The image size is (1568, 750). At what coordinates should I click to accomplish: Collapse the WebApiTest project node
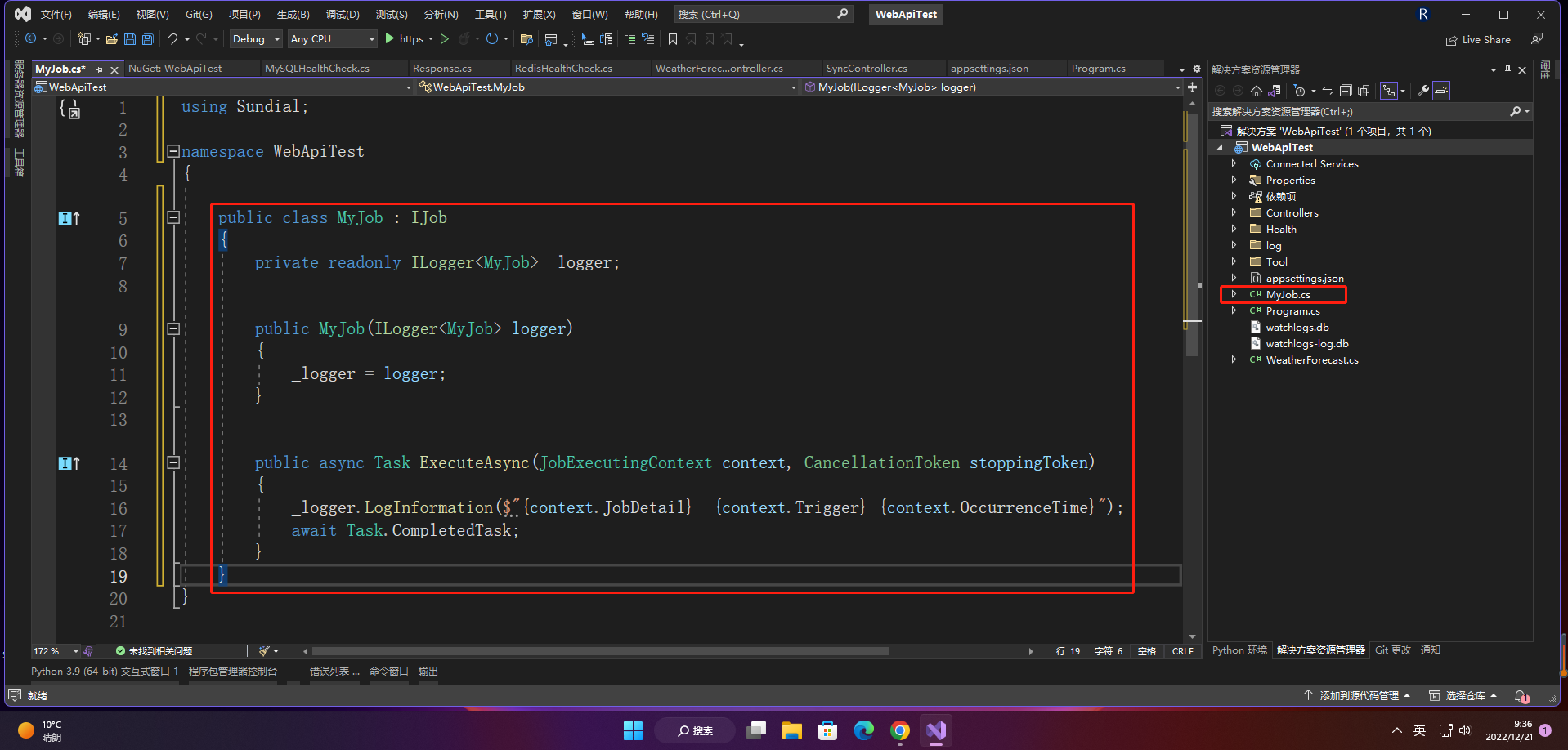[x=1221, y=147]
